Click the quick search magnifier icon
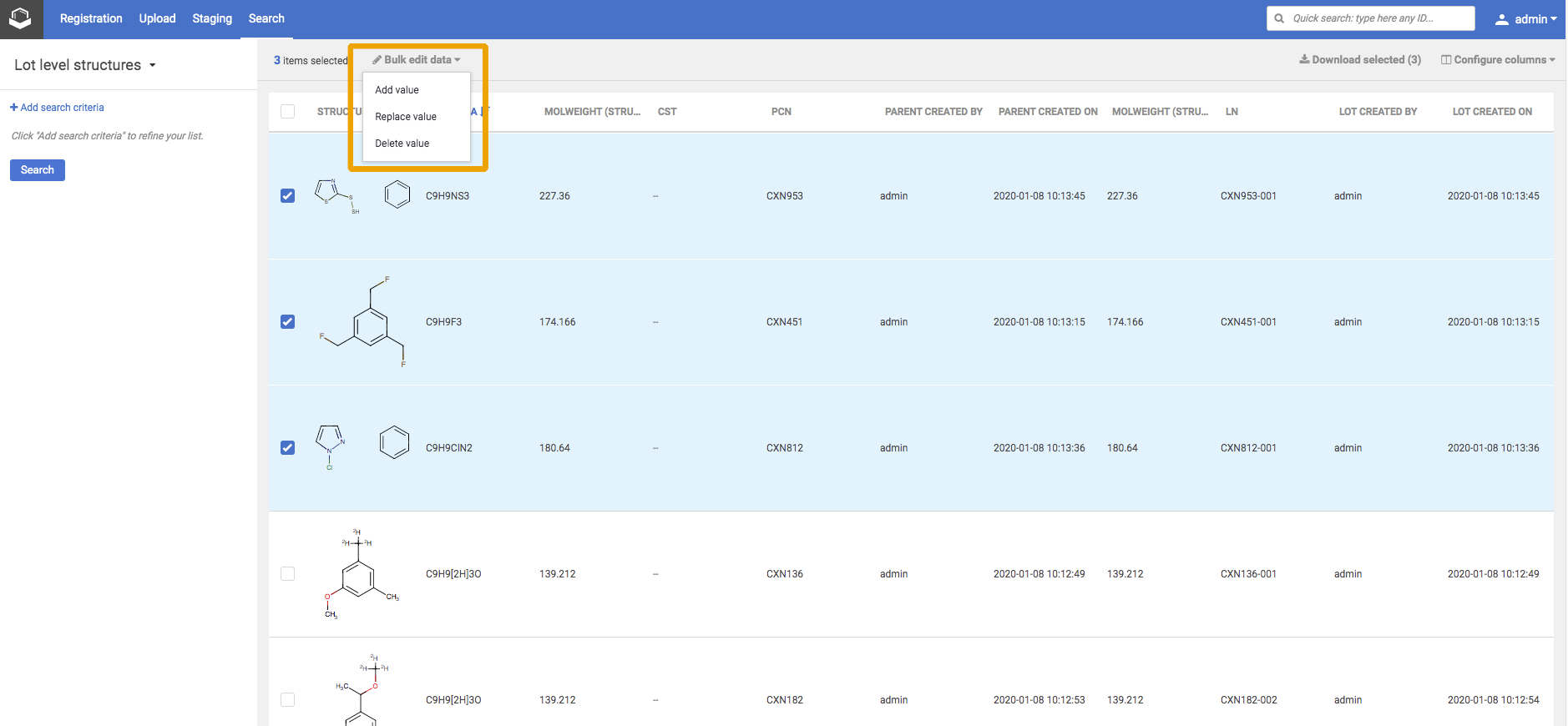 tap(1279, 18)
